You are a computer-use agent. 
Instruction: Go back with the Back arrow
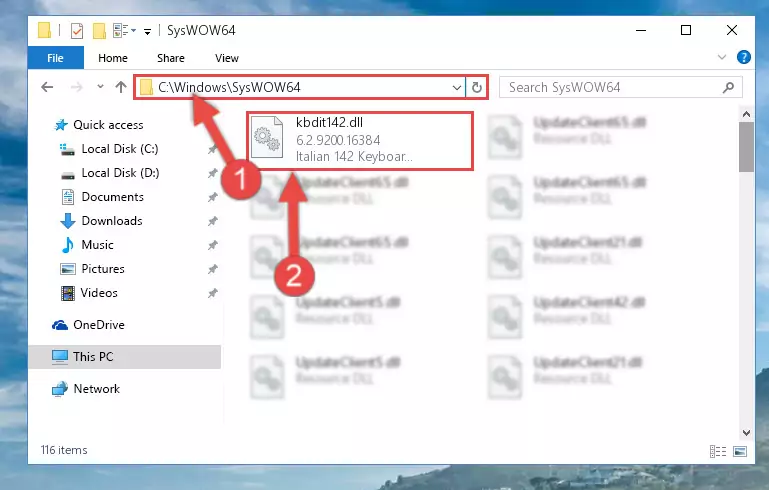tap(47, 87)
